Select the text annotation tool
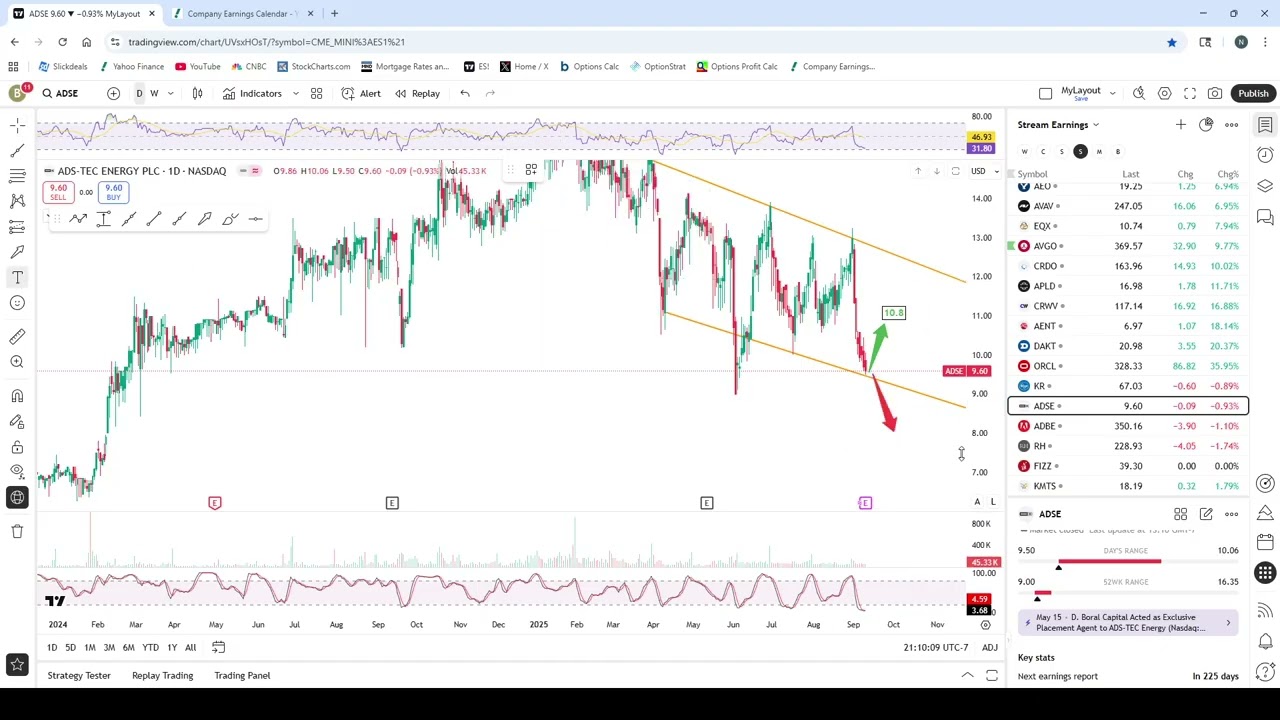 click(17, 277)
